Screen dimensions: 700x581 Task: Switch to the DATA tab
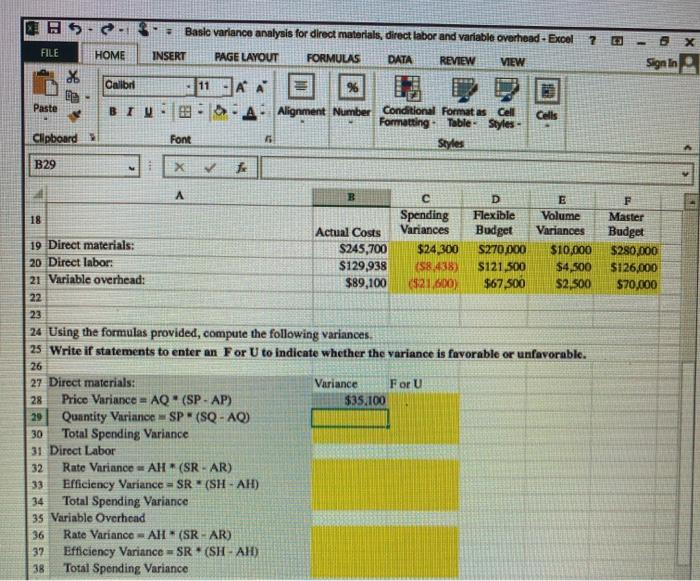[x=400, y=60]
